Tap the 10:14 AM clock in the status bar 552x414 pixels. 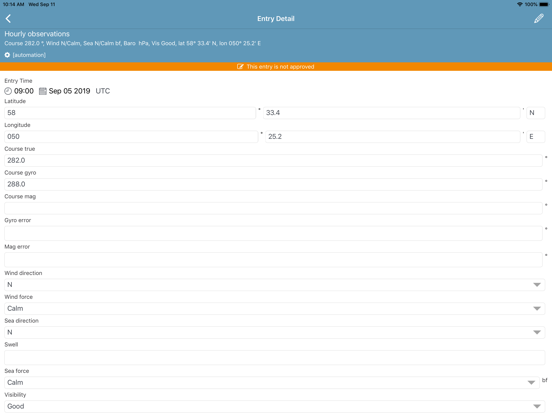13,4
